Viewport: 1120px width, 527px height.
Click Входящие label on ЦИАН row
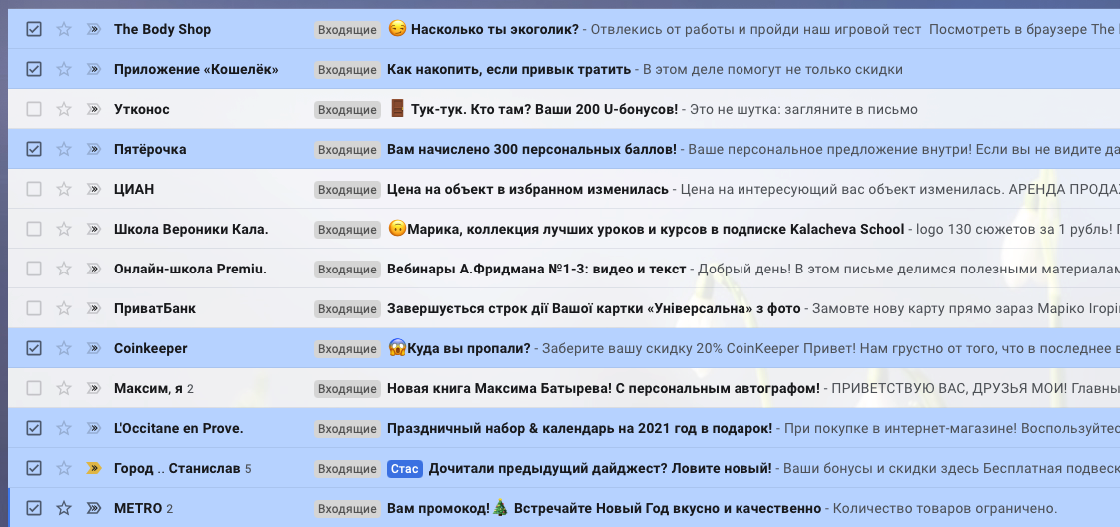tap(347, 190)
